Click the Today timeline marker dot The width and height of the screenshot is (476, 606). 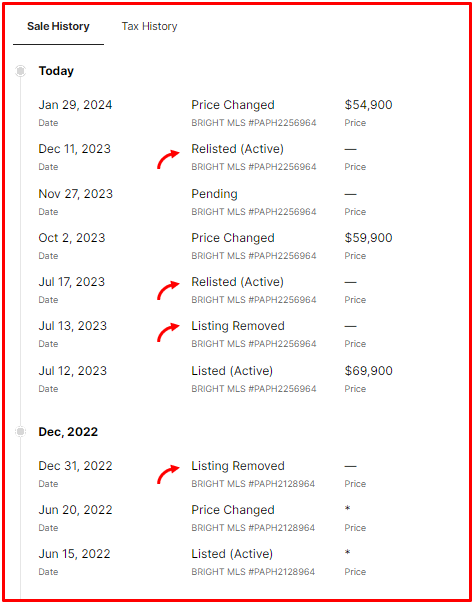[x=20, y=71]
